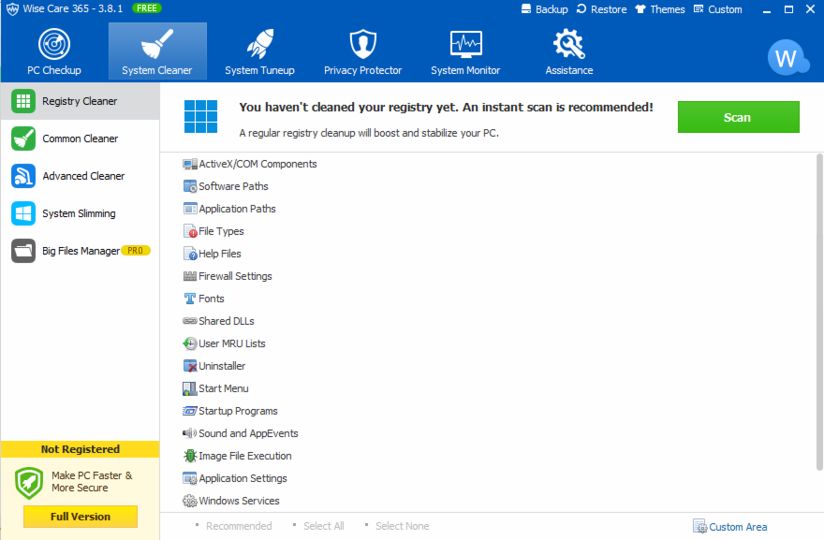Select the Startup Programs label
The image size is (824, 540).
tap(238, 411)
